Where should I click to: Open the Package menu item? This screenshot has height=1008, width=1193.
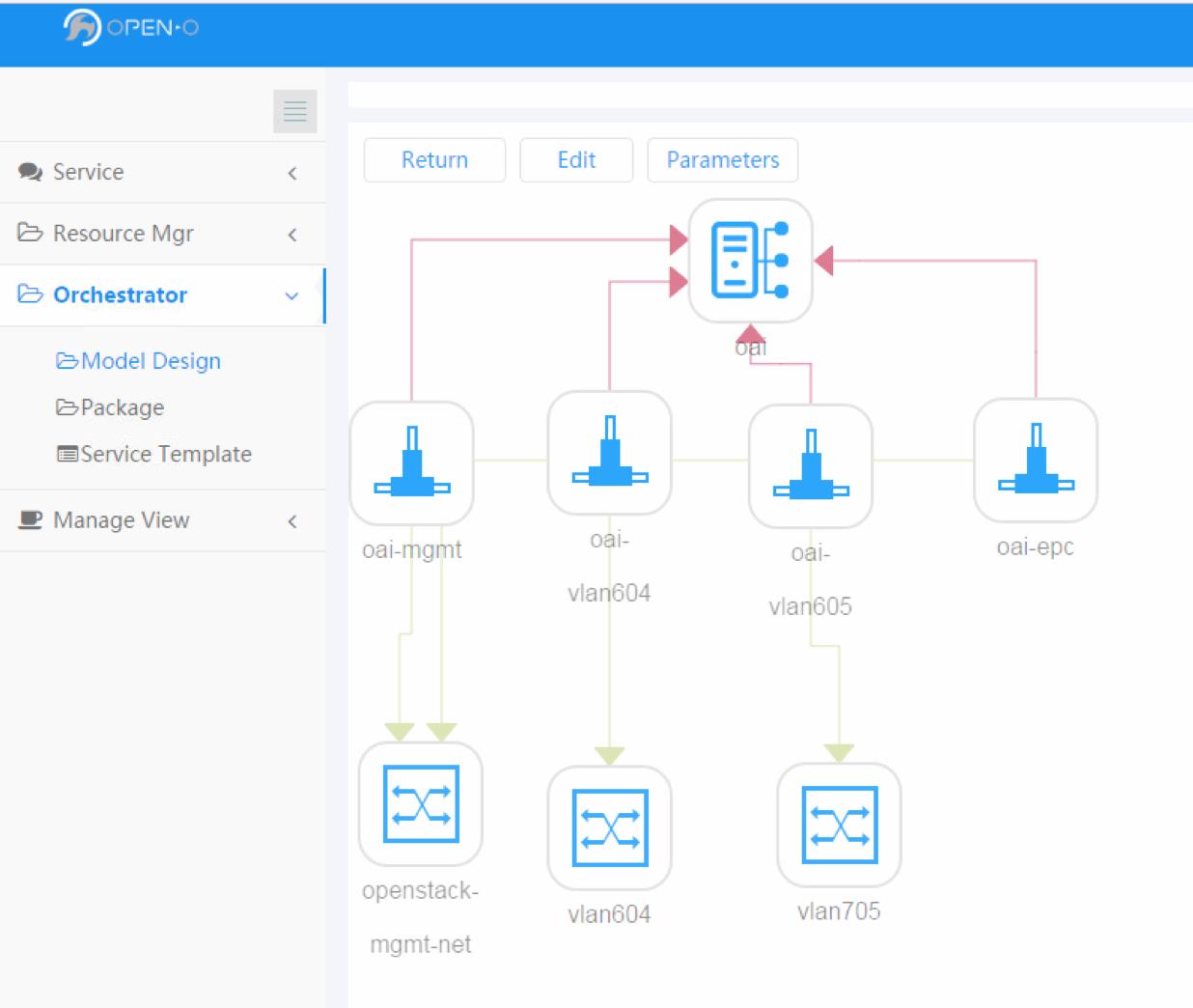(110, 407)
